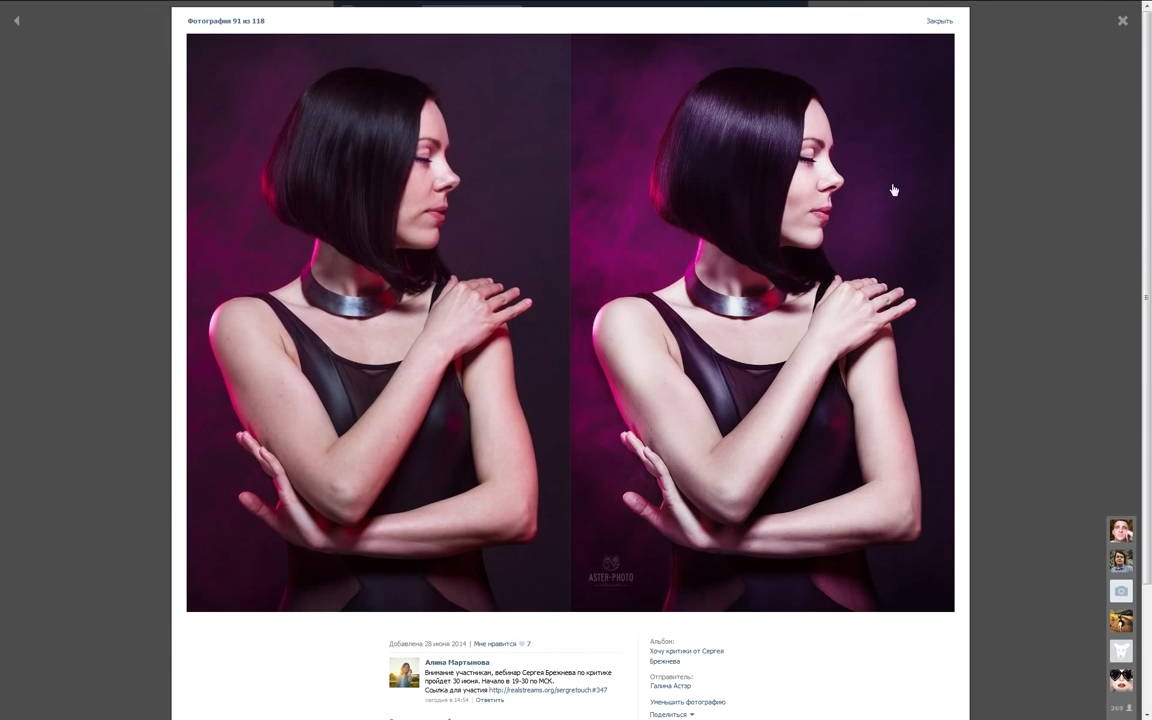This screenshot has height=720, width=1152.
Task: Click Уменьшить фотографию to shrink the photo
Action: point(687,702)
